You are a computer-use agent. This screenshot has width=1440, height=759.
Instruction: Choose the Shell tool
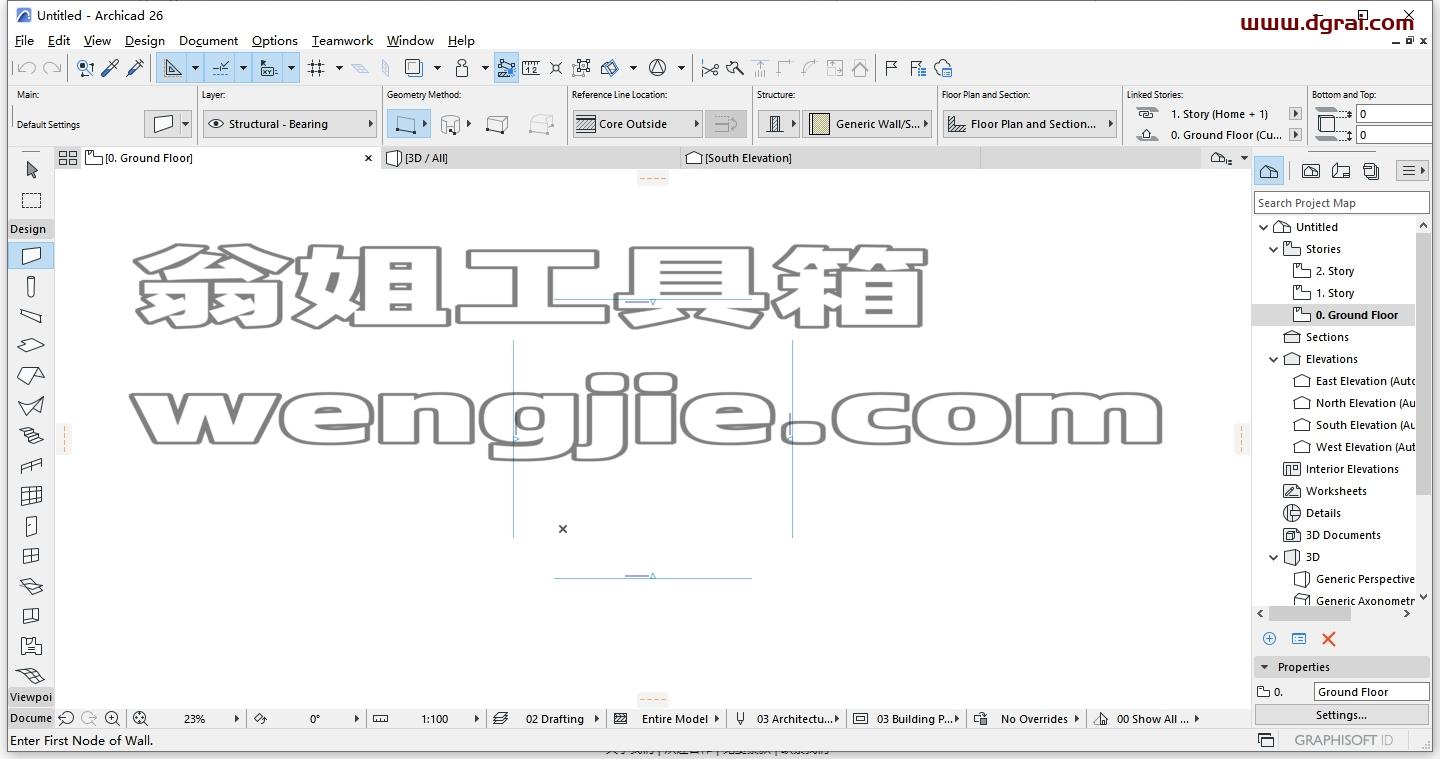click(x=31, y=406)
